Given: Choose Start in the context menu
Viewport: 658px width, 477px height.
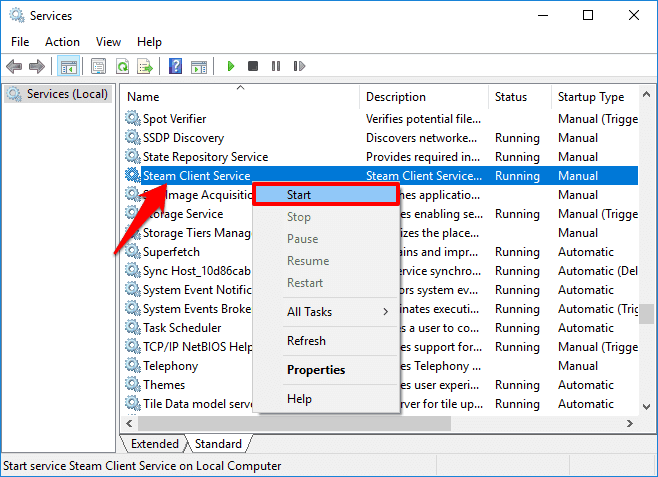Looking at the screenshot, I should [x=326, y=195].
